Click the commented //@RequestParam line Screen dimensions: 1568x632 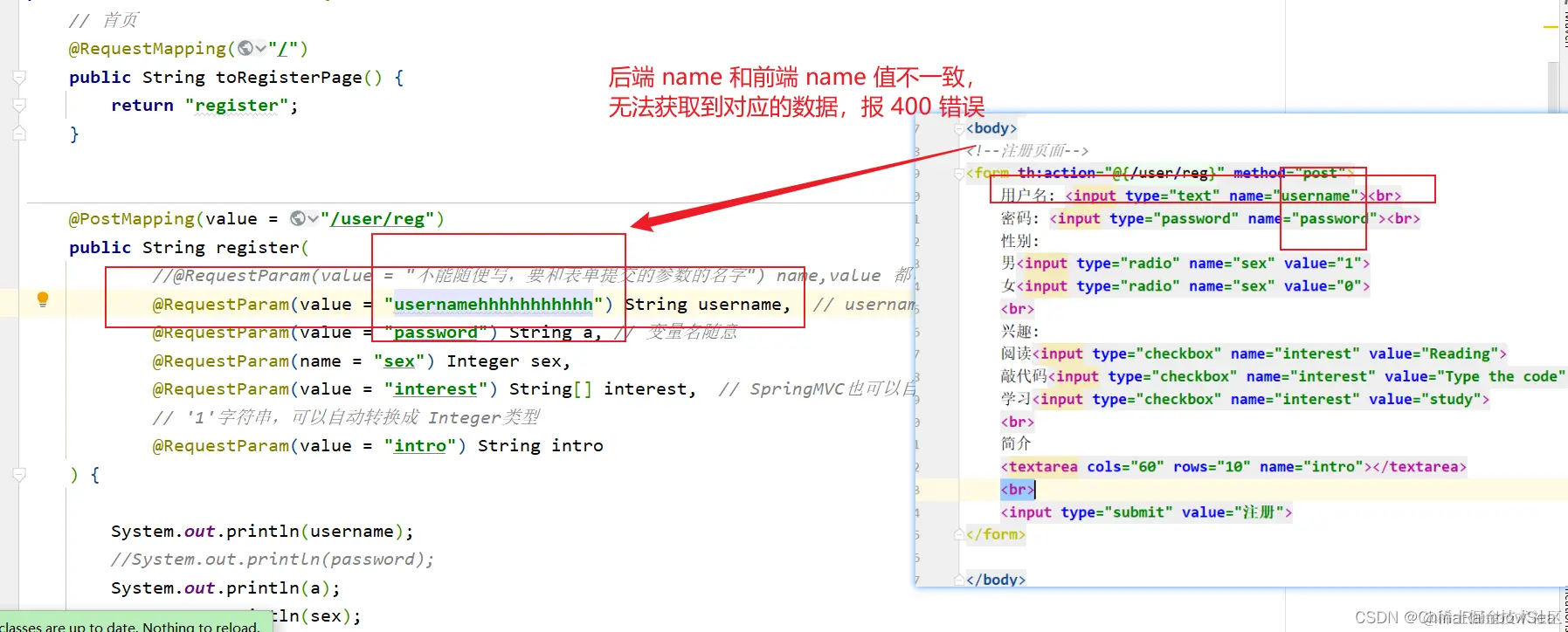pyautogui.click(x=533, y=276)
